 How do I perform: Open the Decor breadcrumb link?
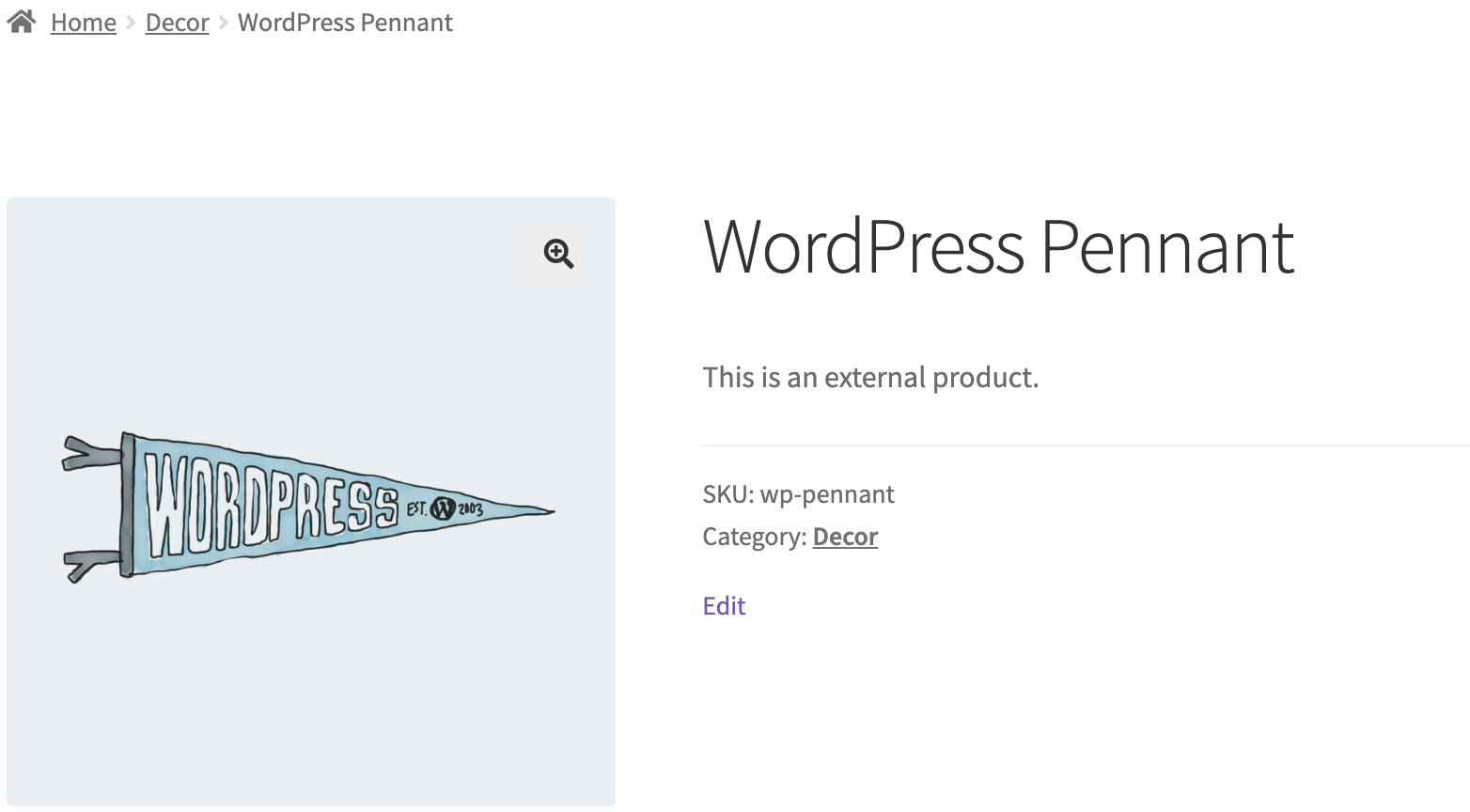click(178, 23)
